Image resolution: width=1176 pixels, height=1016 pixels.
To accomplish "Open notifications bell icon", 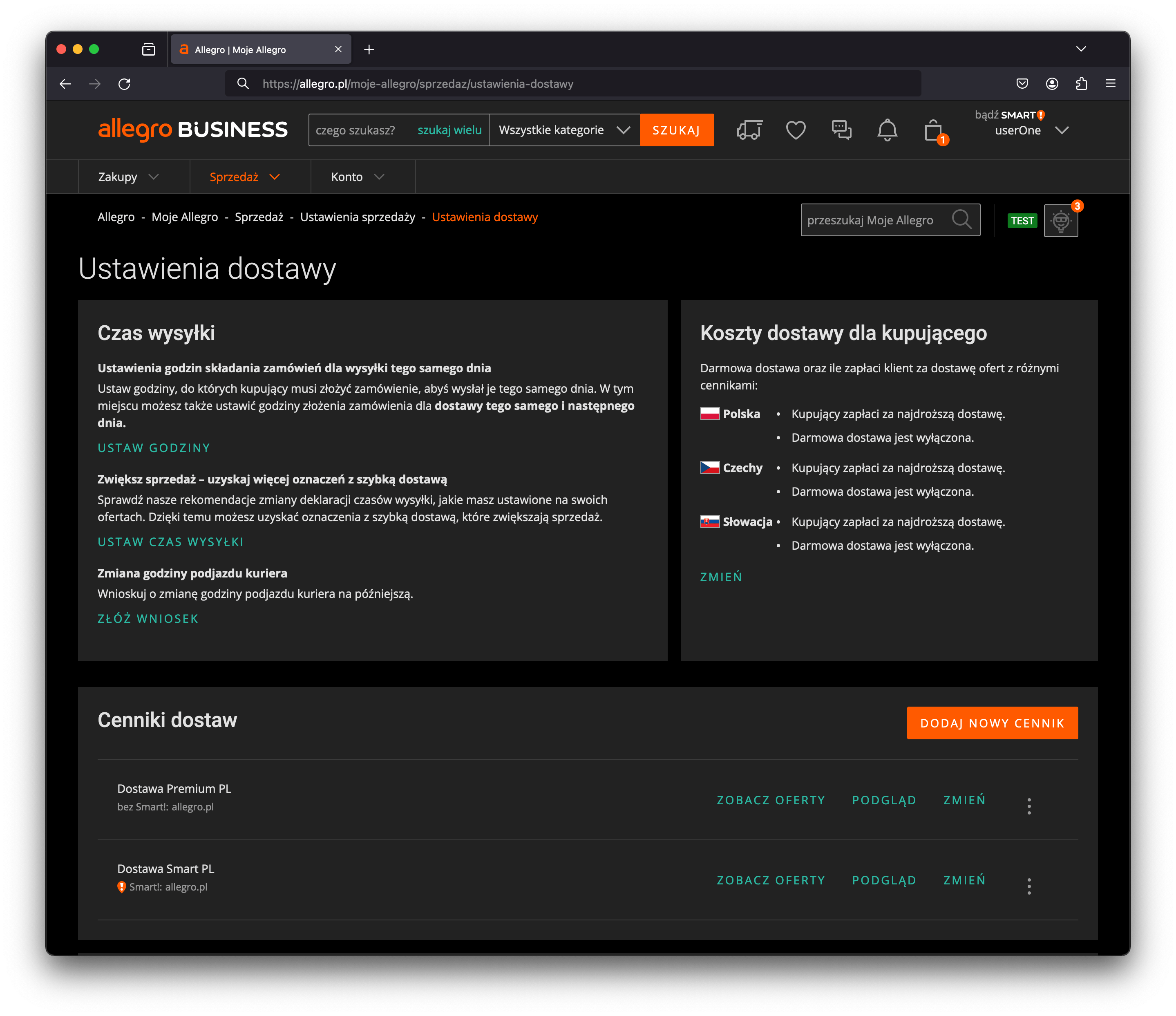I will [x=887, y=130].
